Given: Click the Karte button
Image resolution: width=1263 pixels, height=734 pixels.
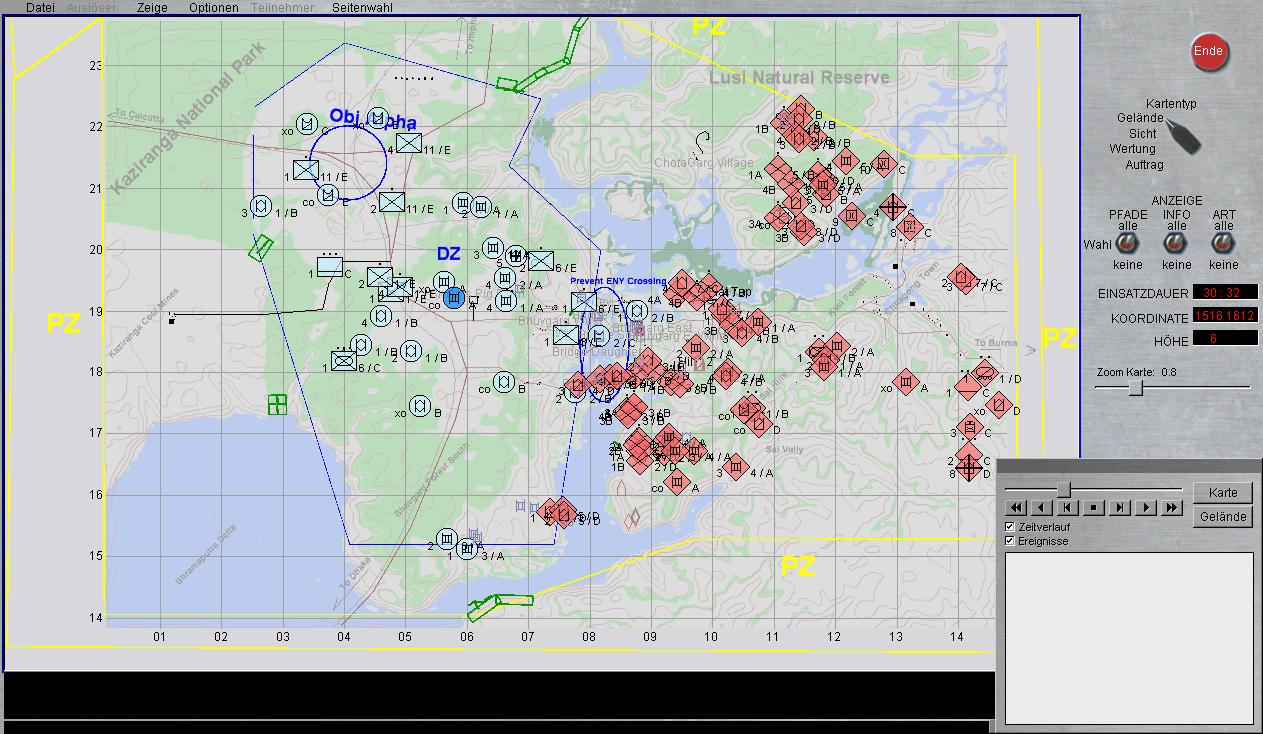Looking at the screenshot, I should coord(1222,492).
